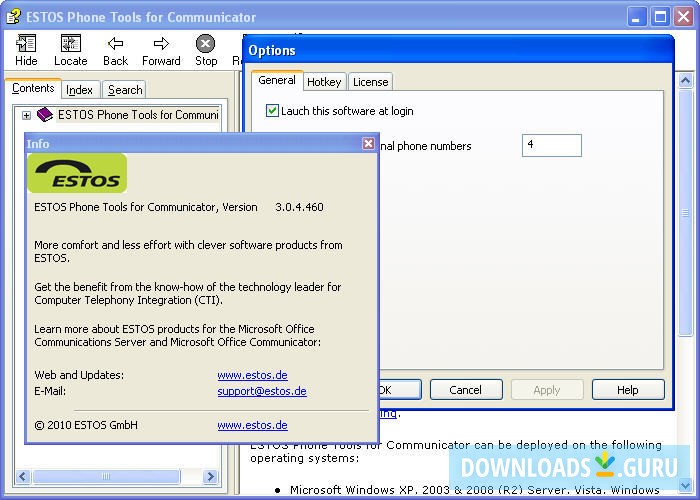The height and width of the screenshot is (500, 700).
Task: Click the OK button in Options
Action: (x=400, y=390)
